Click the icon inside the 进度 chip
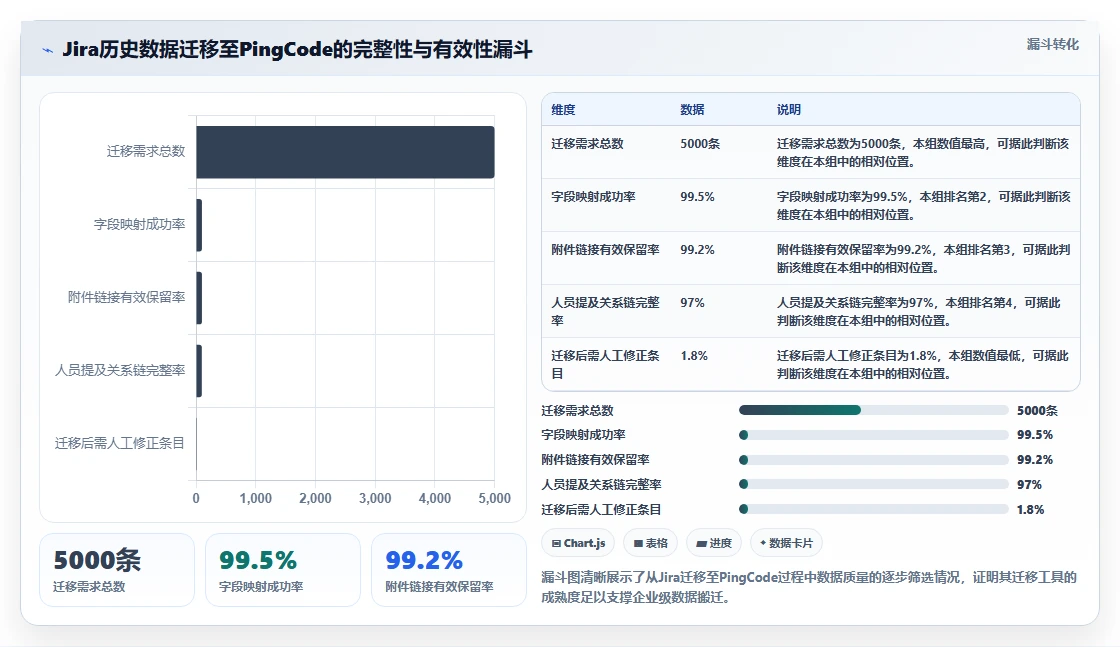 (x=701, y=543)
